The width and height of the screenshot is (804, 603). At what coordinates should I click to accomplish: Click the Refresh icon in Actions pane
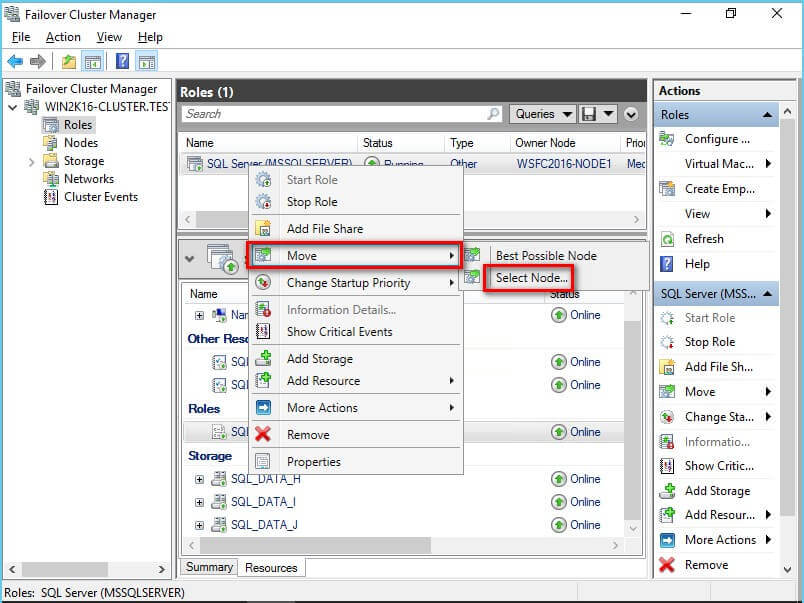click(667, 239)
